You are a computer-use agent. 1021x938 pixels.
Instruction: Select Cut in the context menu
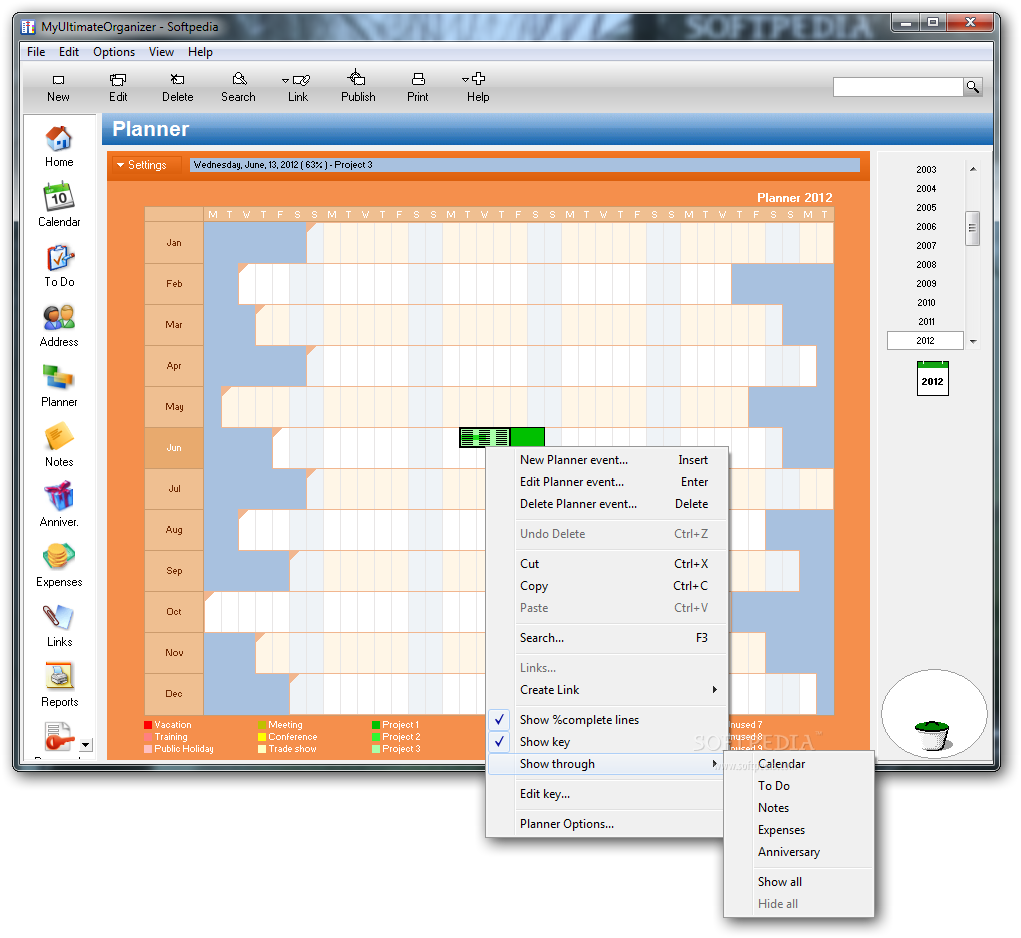(606, 564)
